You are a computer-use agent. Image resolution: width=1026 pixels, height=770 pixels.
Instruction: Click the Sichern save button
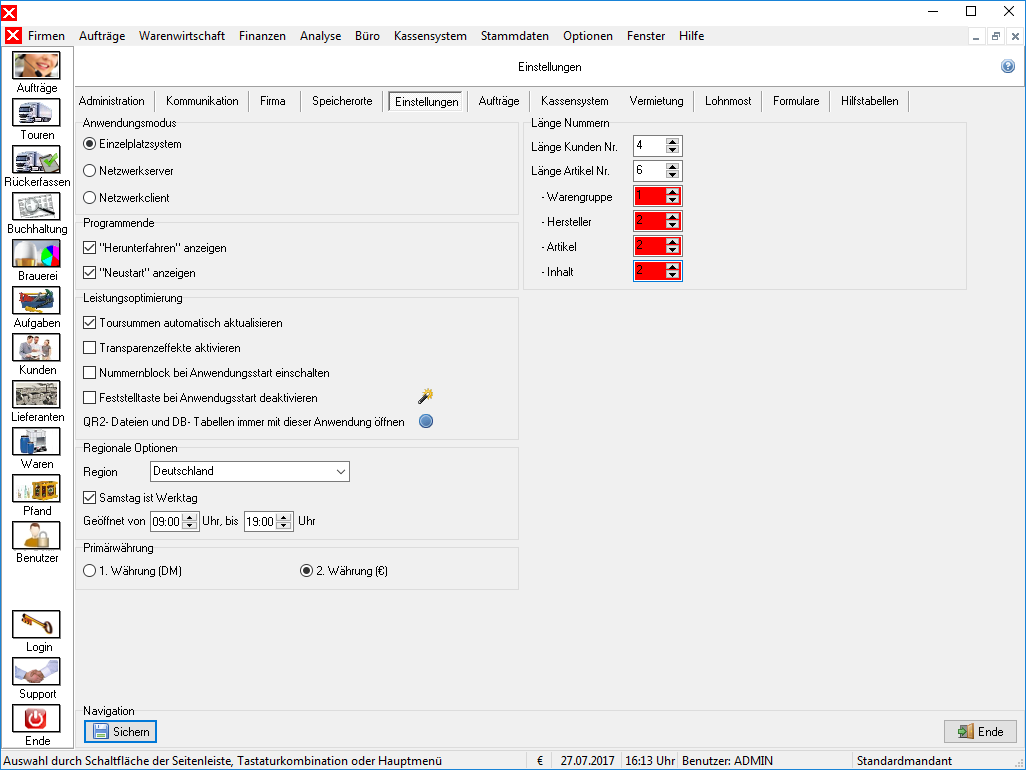click(120, 731)
